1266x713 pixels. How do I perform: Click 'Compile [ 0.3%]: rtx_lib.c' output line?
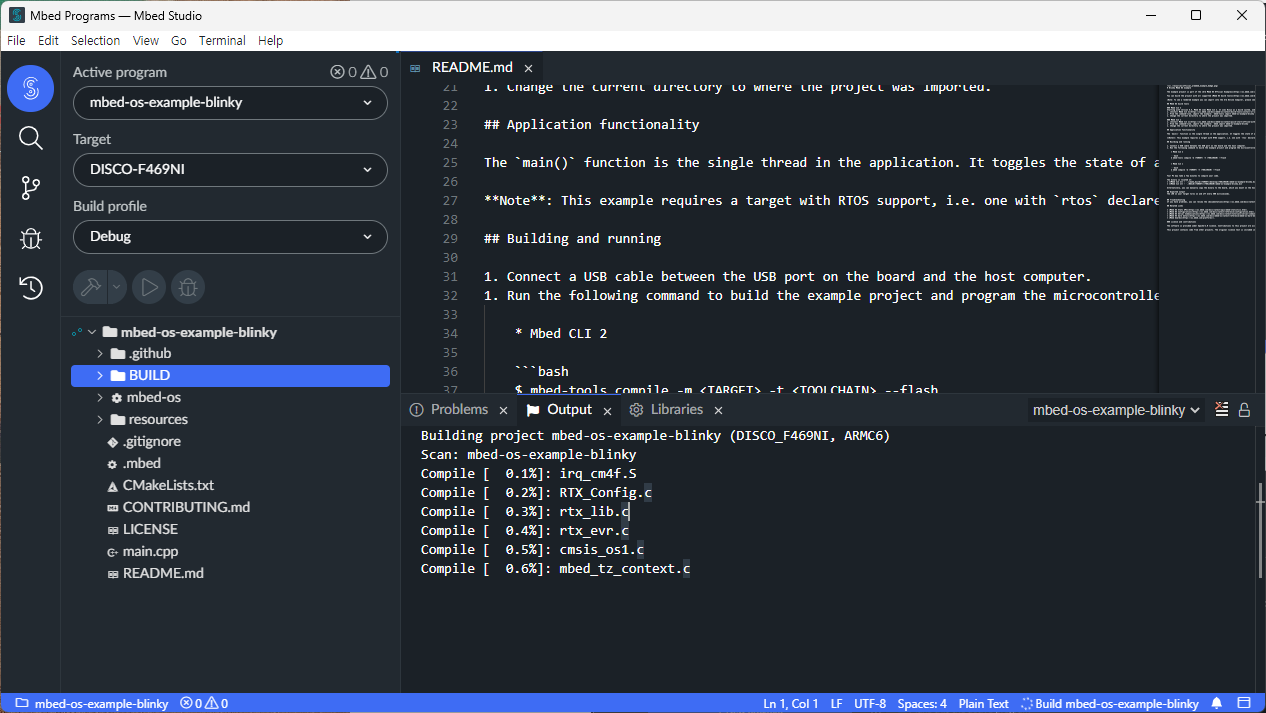pos(525,511)
